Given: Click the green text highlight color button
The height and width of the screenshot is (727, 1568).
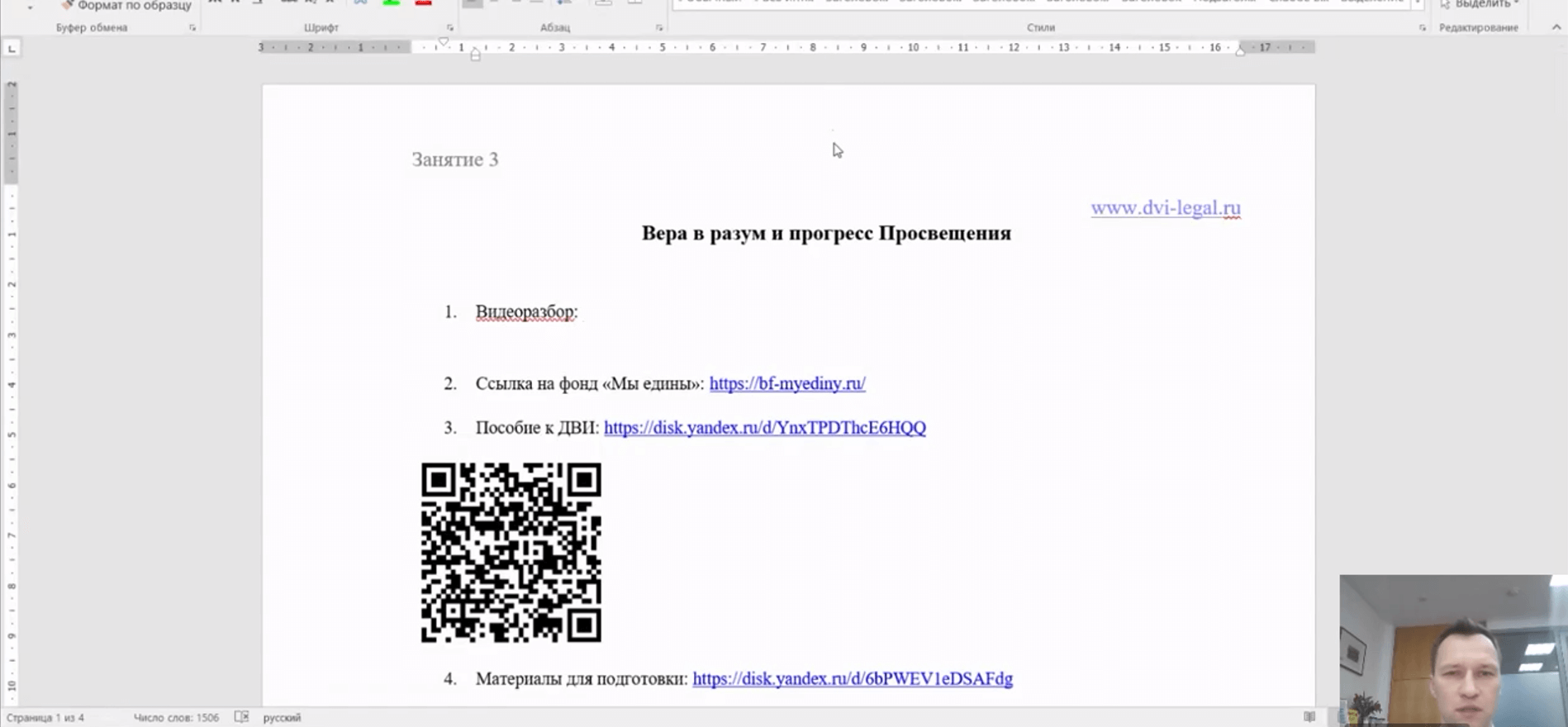Looking at the screenshot, I should (392, 3).
